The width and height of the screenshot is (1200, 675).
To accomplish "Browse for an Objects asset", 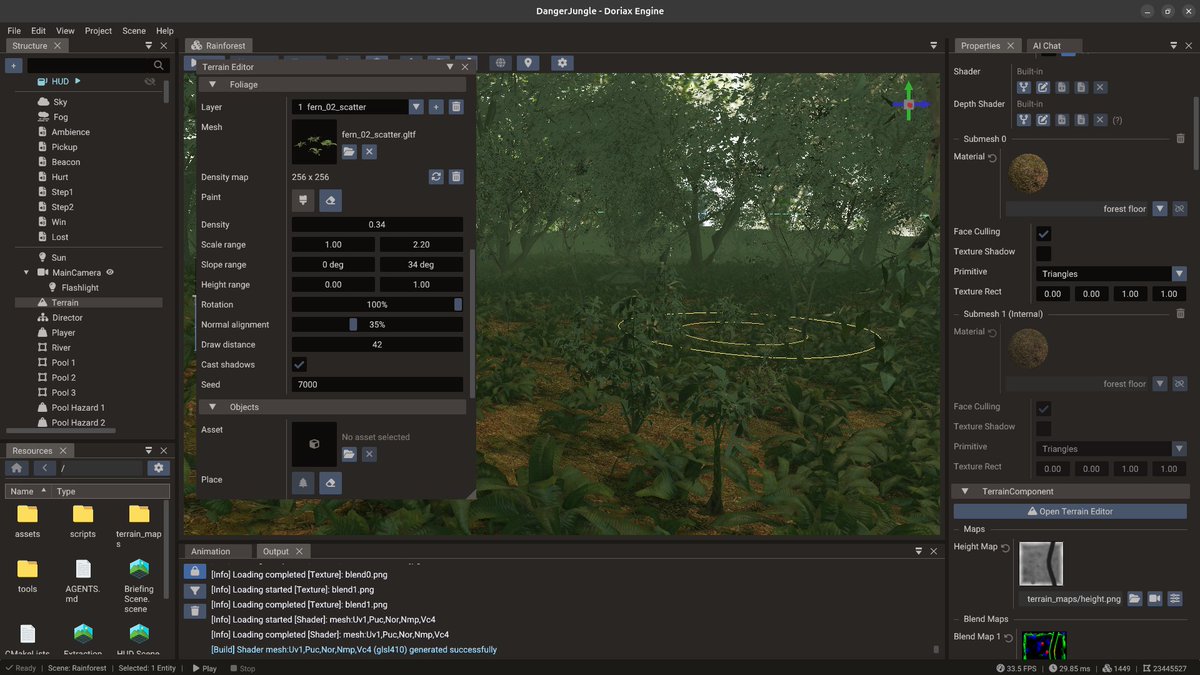I will point(349,454).
